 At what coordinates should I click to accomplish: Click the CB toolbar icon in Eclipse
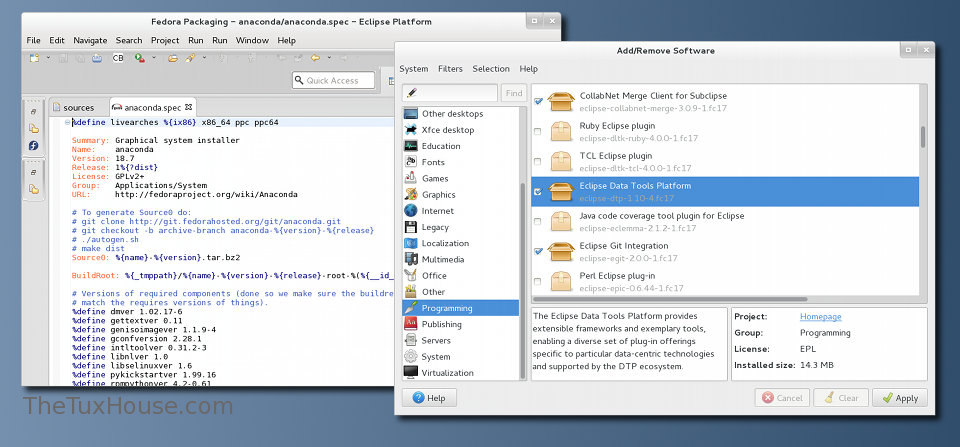pyautogui.click(x=118, y=58)
